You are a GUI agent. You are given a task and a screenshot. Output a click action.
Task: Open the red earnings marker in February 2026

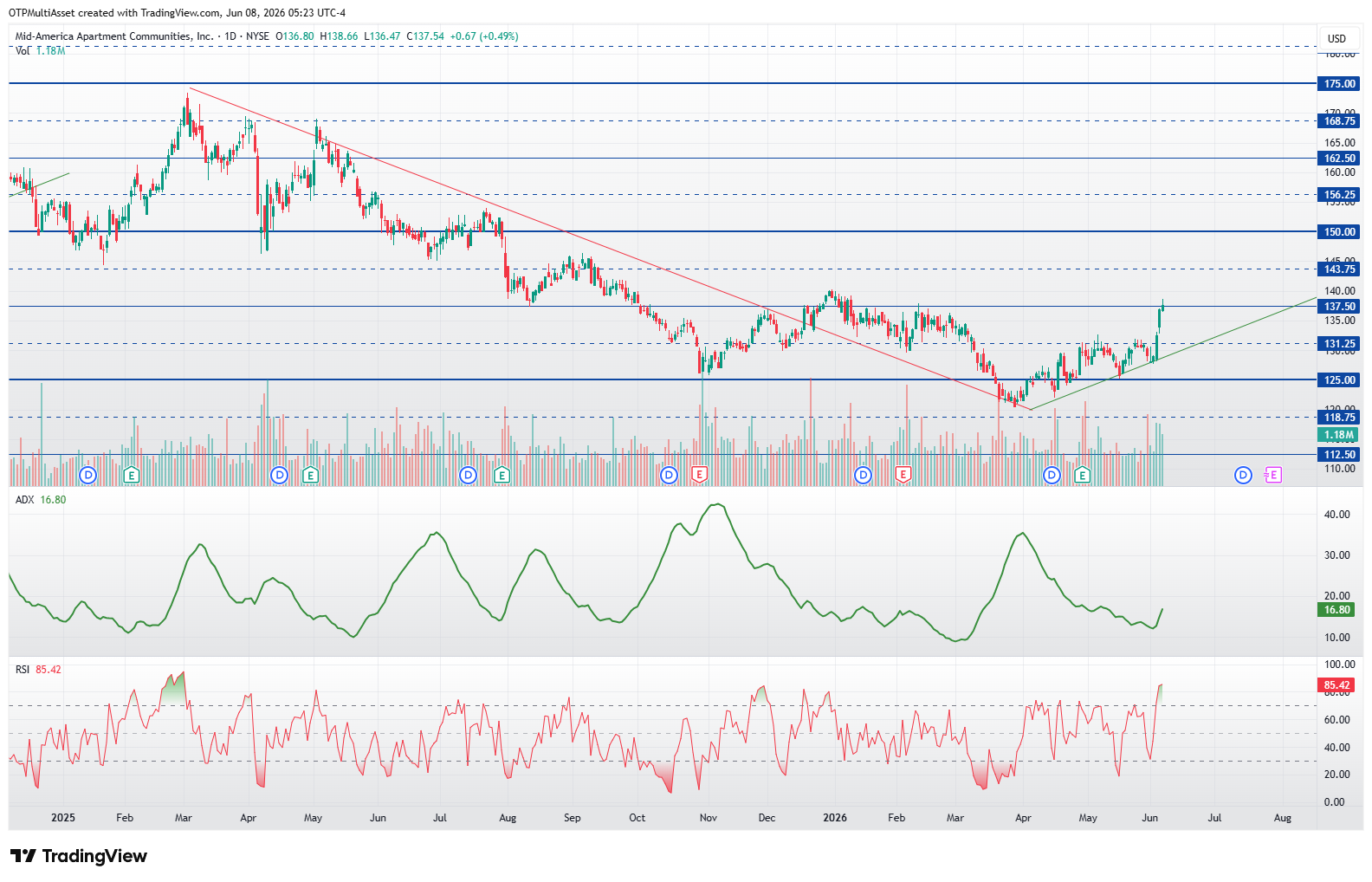point(903,475)
